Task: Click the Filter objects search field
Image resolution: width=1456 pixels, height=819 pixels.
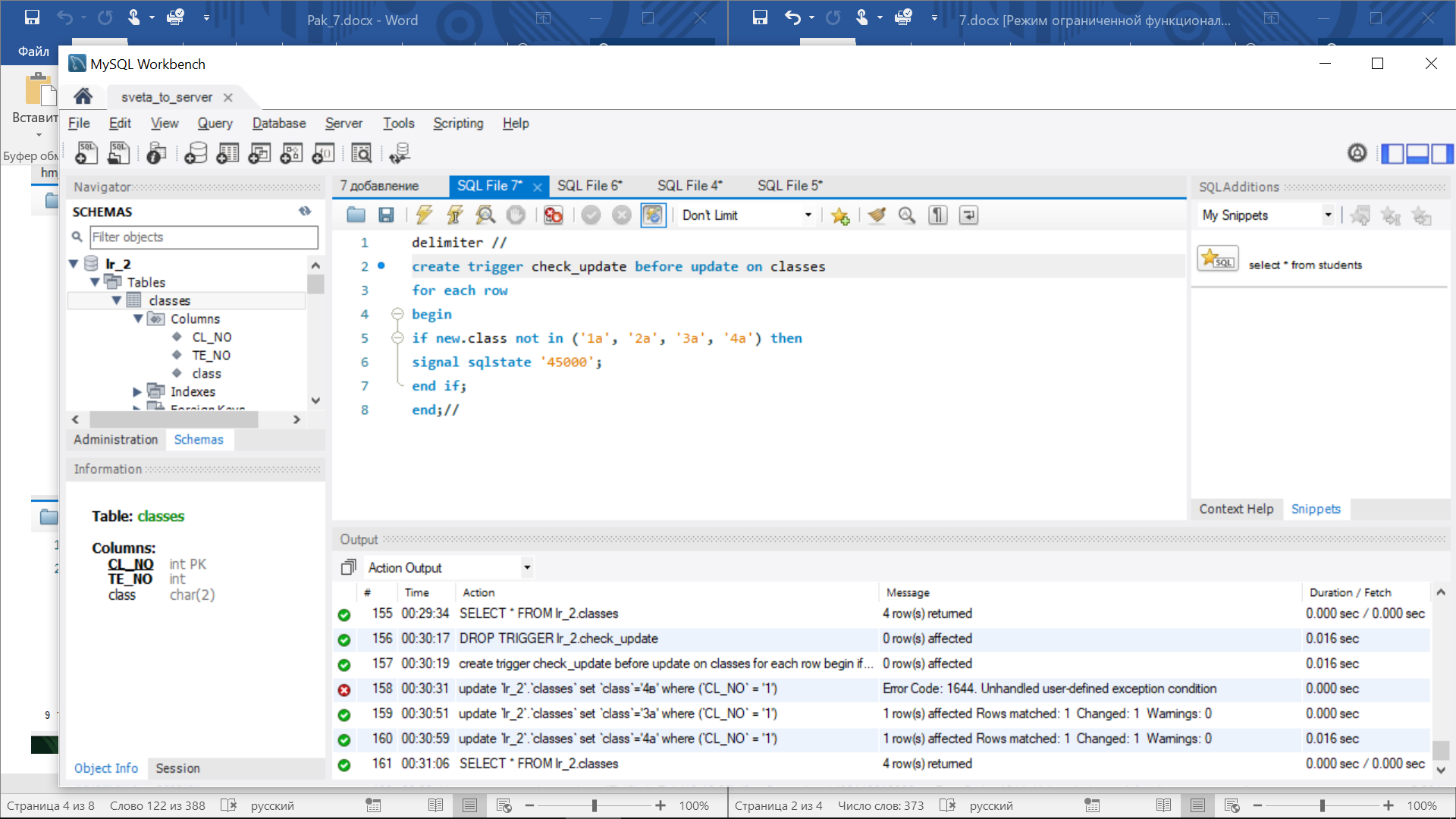Action: [204, 237]
